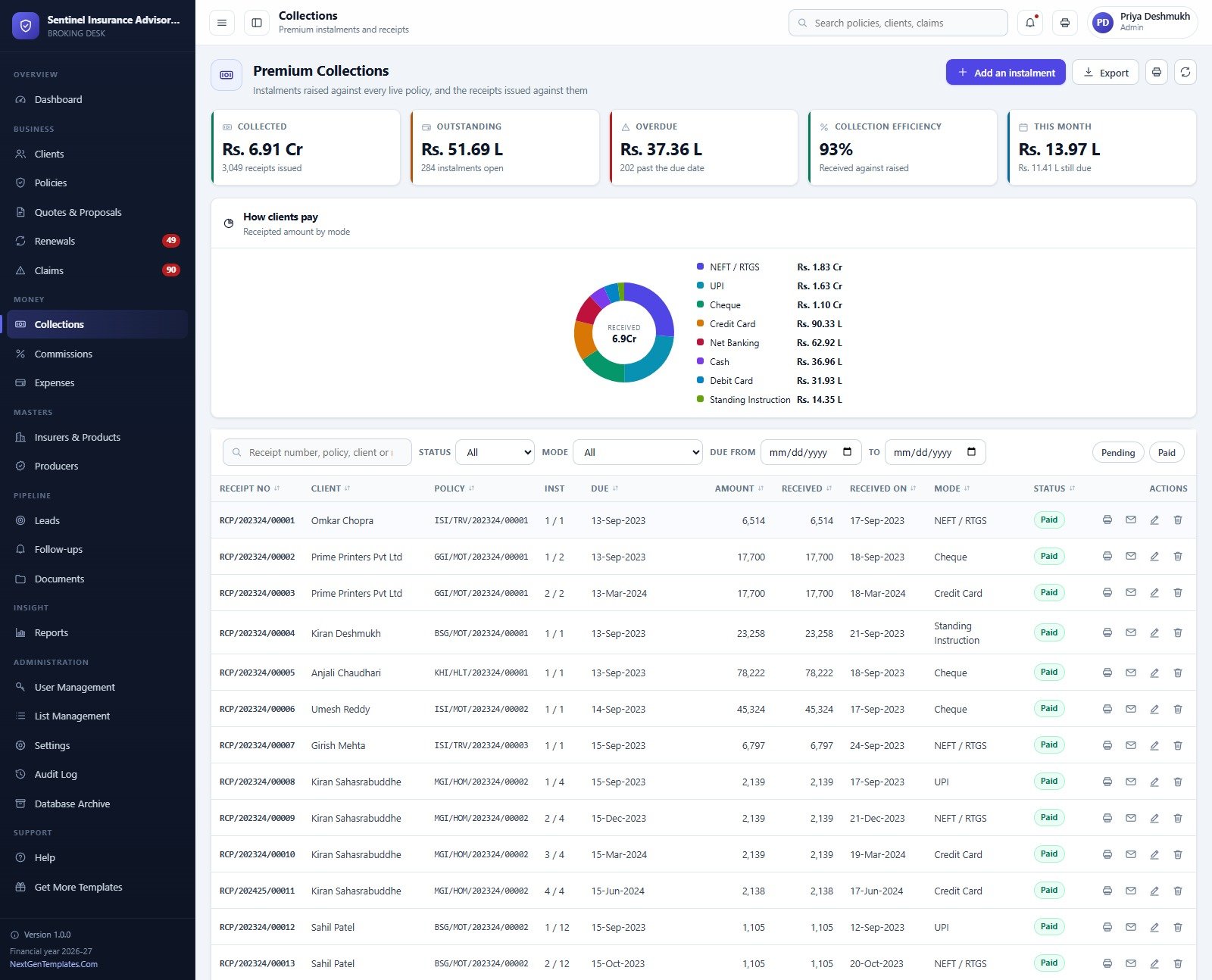Image resolution: width=1212 pixels, height=980 pixels.
Task: Click the NEFT / RTGS legend color swatch
Action: [x=700, y=267]
